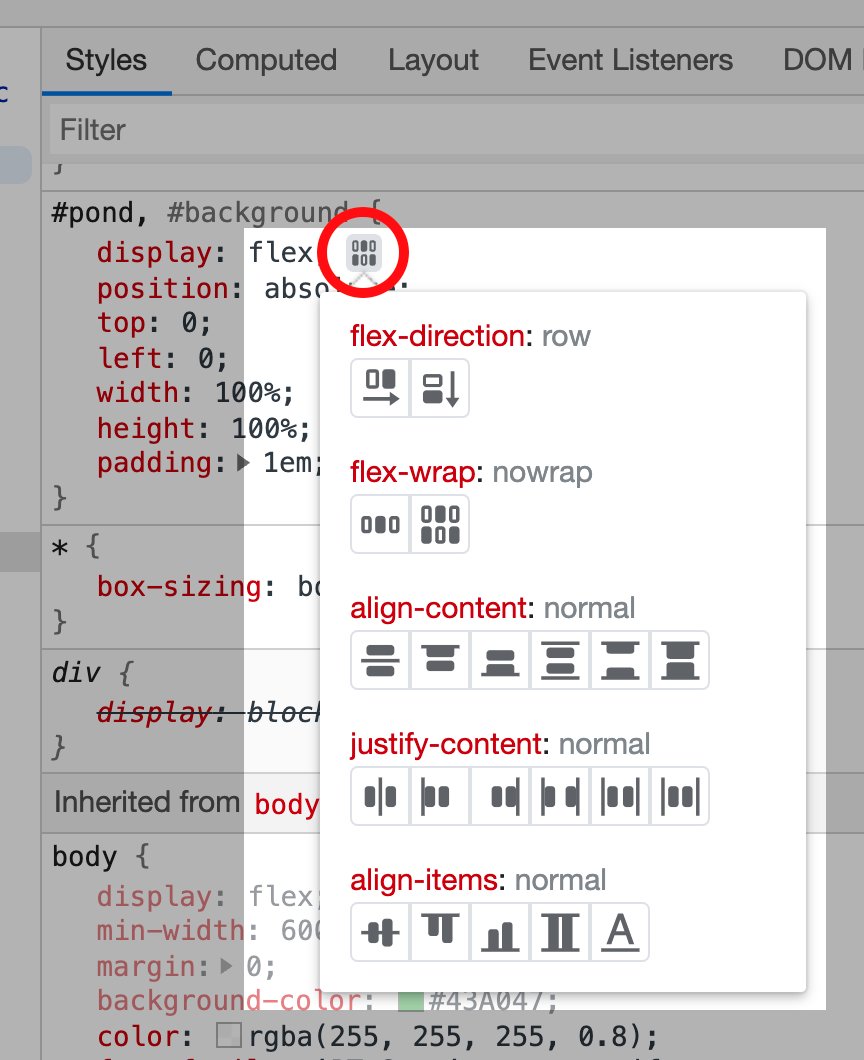Select the flex-wrap nowrap icon
Viewport: 864px width, 1060px height.
pyautogui.click(x=380, y=523)
